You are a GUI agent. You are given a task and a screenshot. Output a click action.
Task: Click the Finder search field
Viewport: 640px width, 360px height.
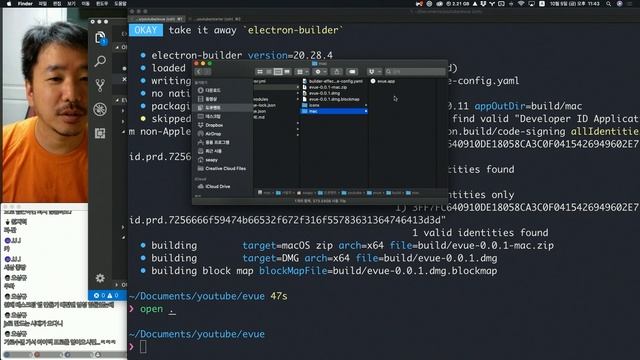414,72
